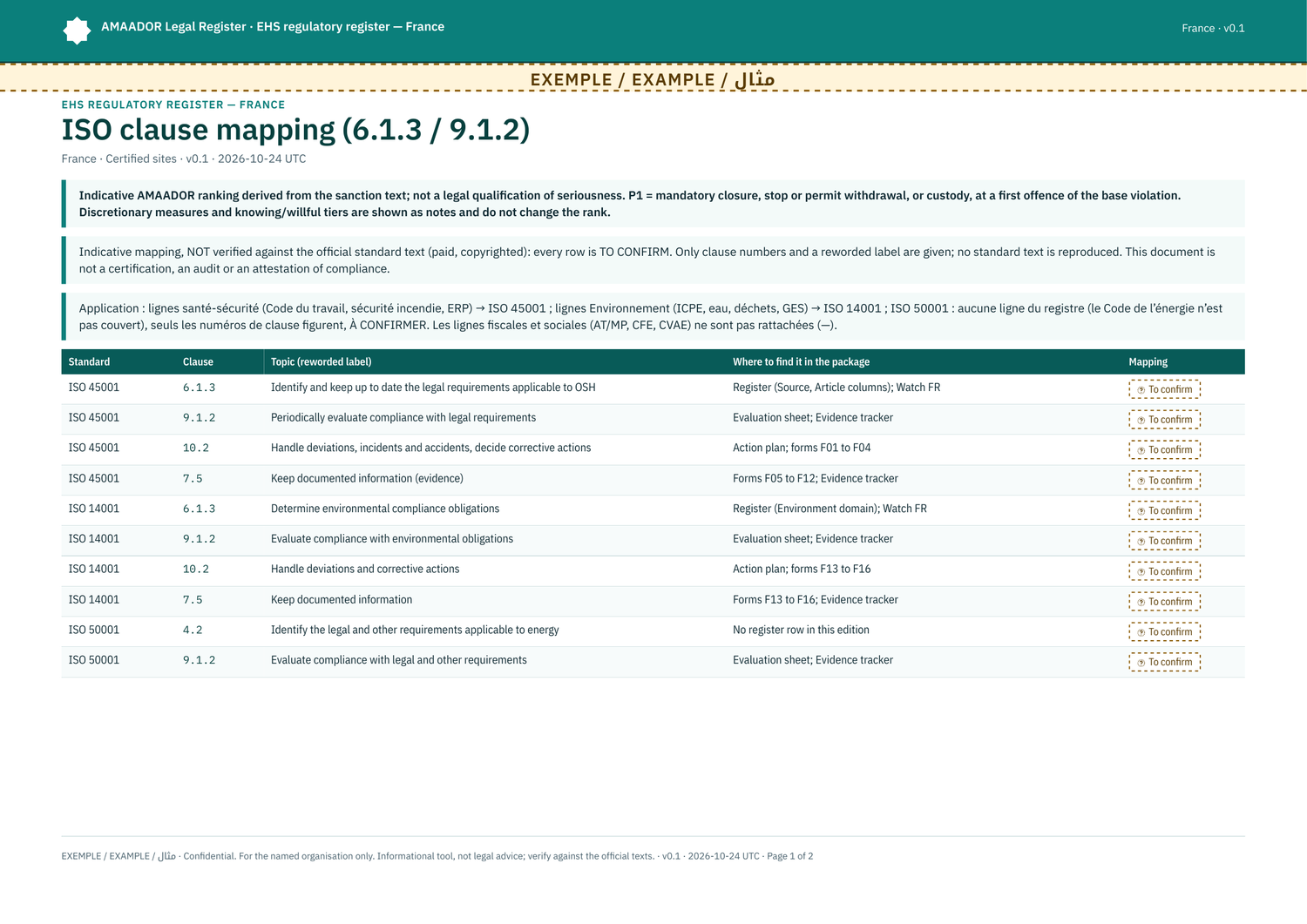Click the To confirm badge for ISO 14001 6.1.3

pos(1164,510)
